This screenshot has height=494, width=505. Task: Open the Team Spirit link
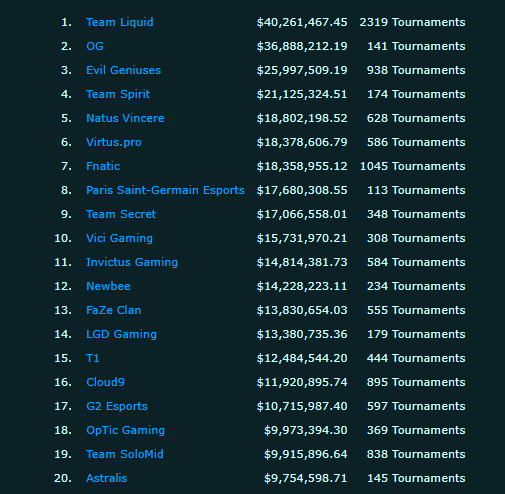(x=118, y=94)
